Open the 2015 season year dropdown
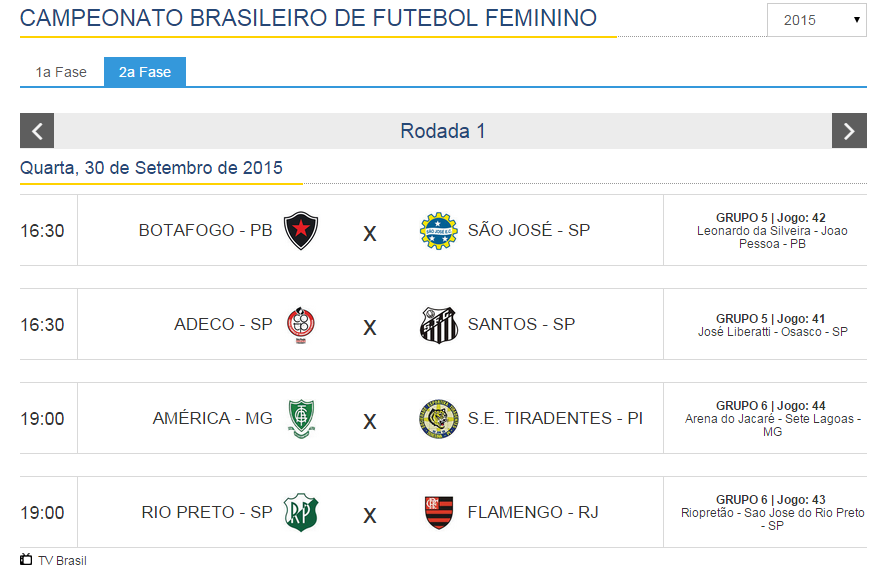 pos(817,20)
